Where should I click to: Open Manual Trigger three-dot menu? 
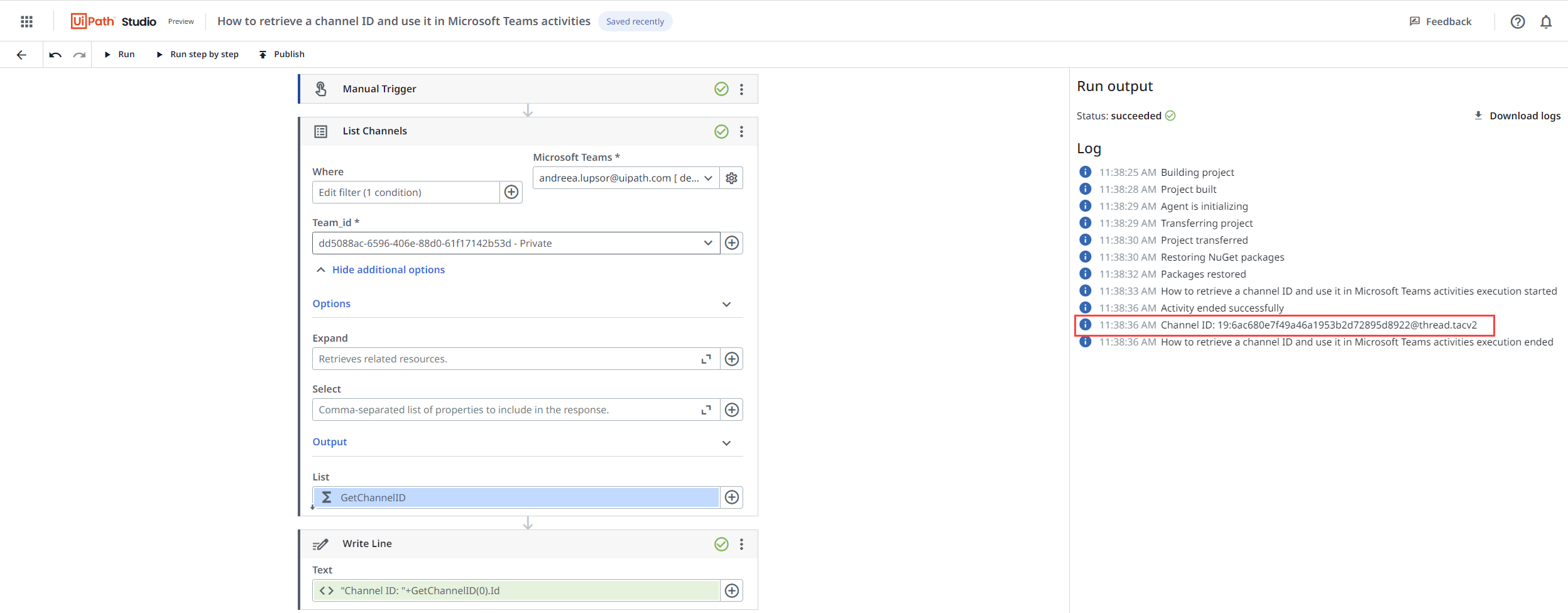coord(742,89)
